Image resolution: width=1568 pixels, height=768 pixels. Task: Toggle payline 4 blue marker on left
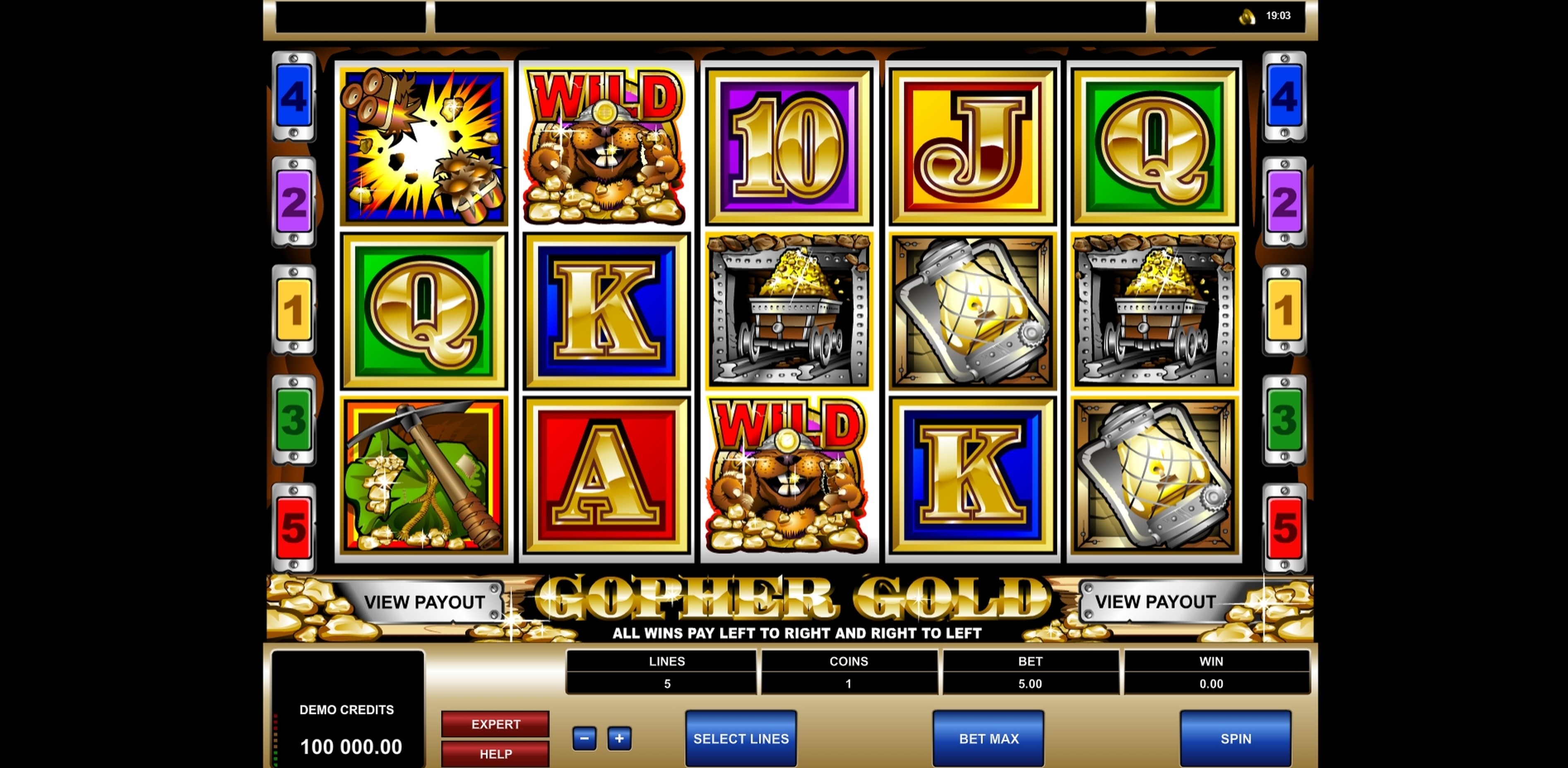pyautogui.click(x=293, y=96)
